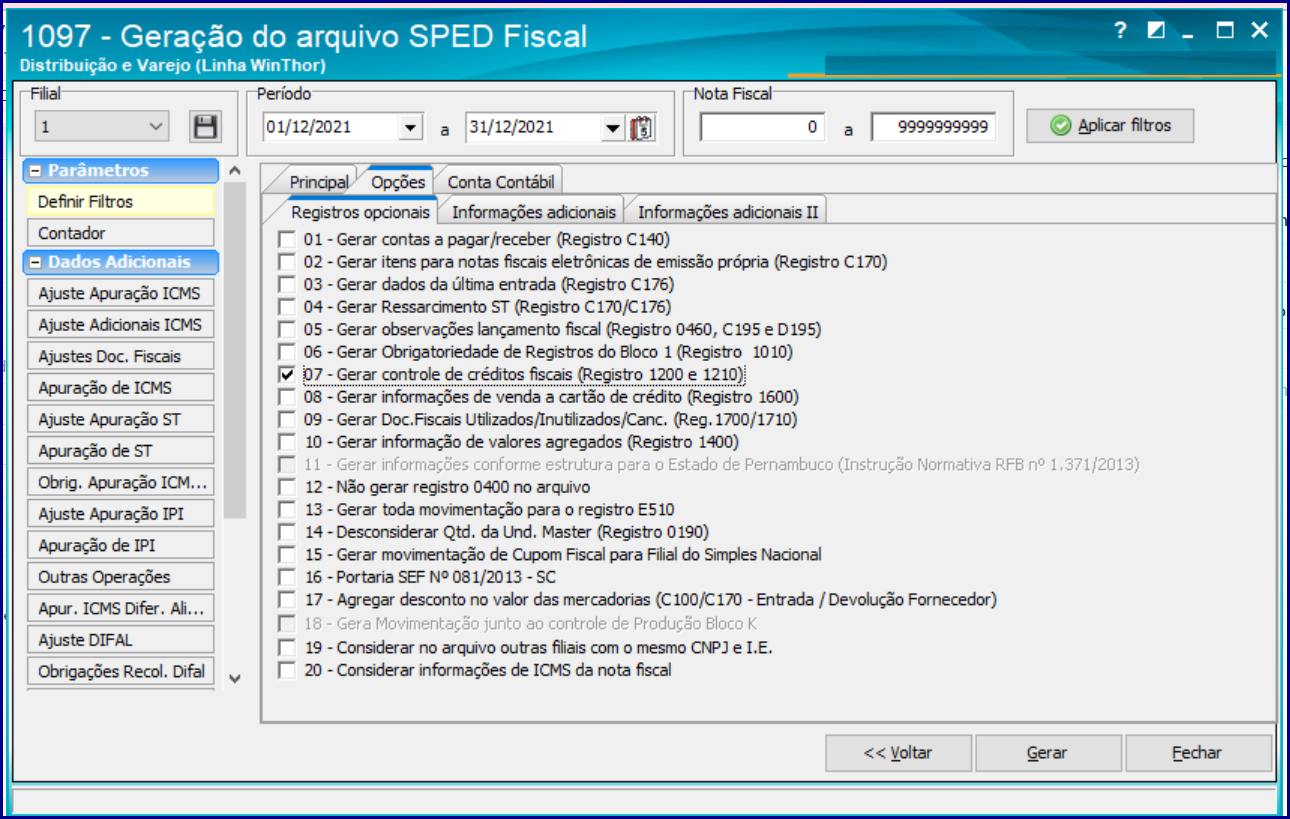The width and height of the screenshot is (1290, 819).
Task: Click the sidebar scroll down arrow
Action: [234, 678]
